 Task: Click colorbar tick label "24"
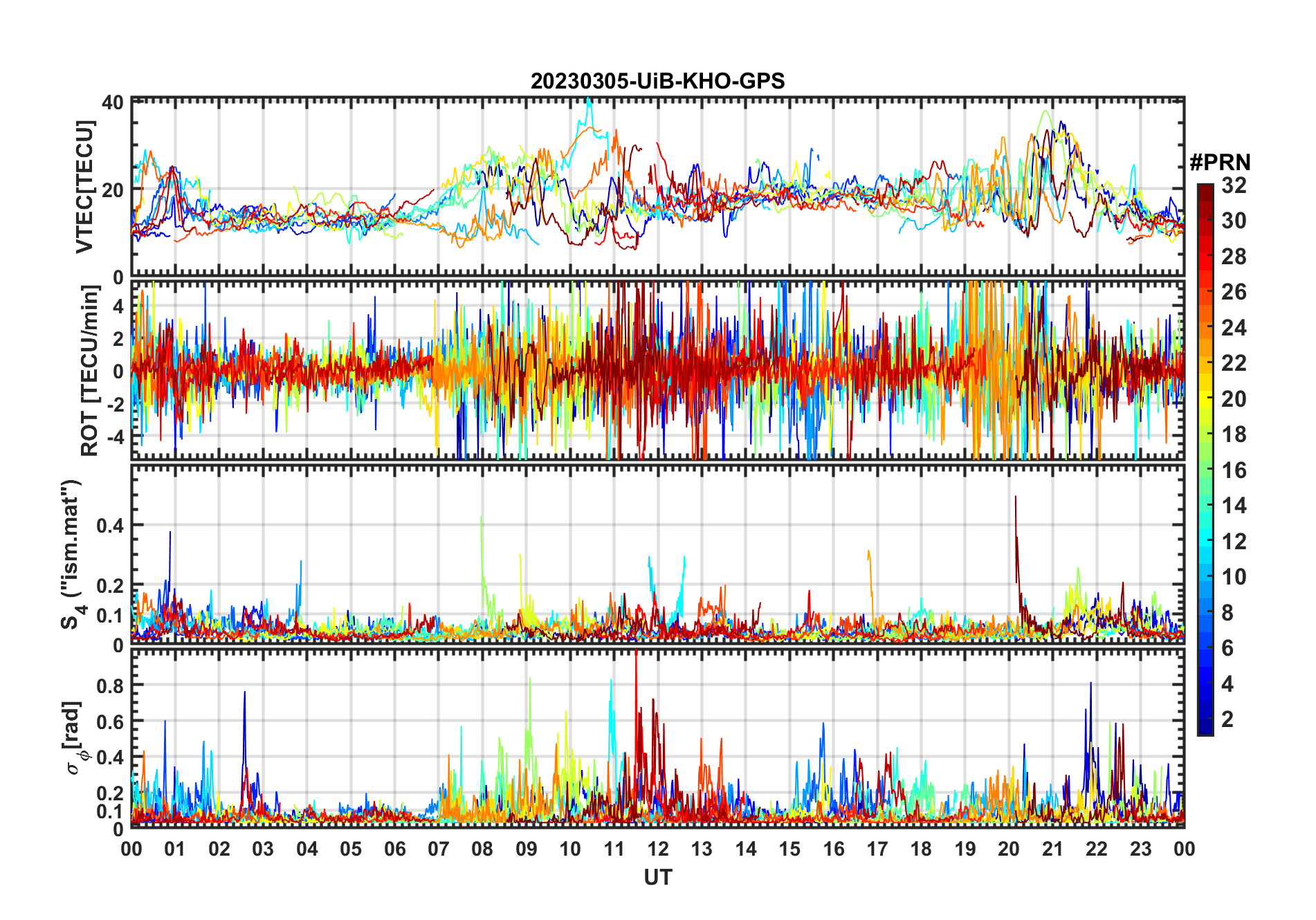1234,327
